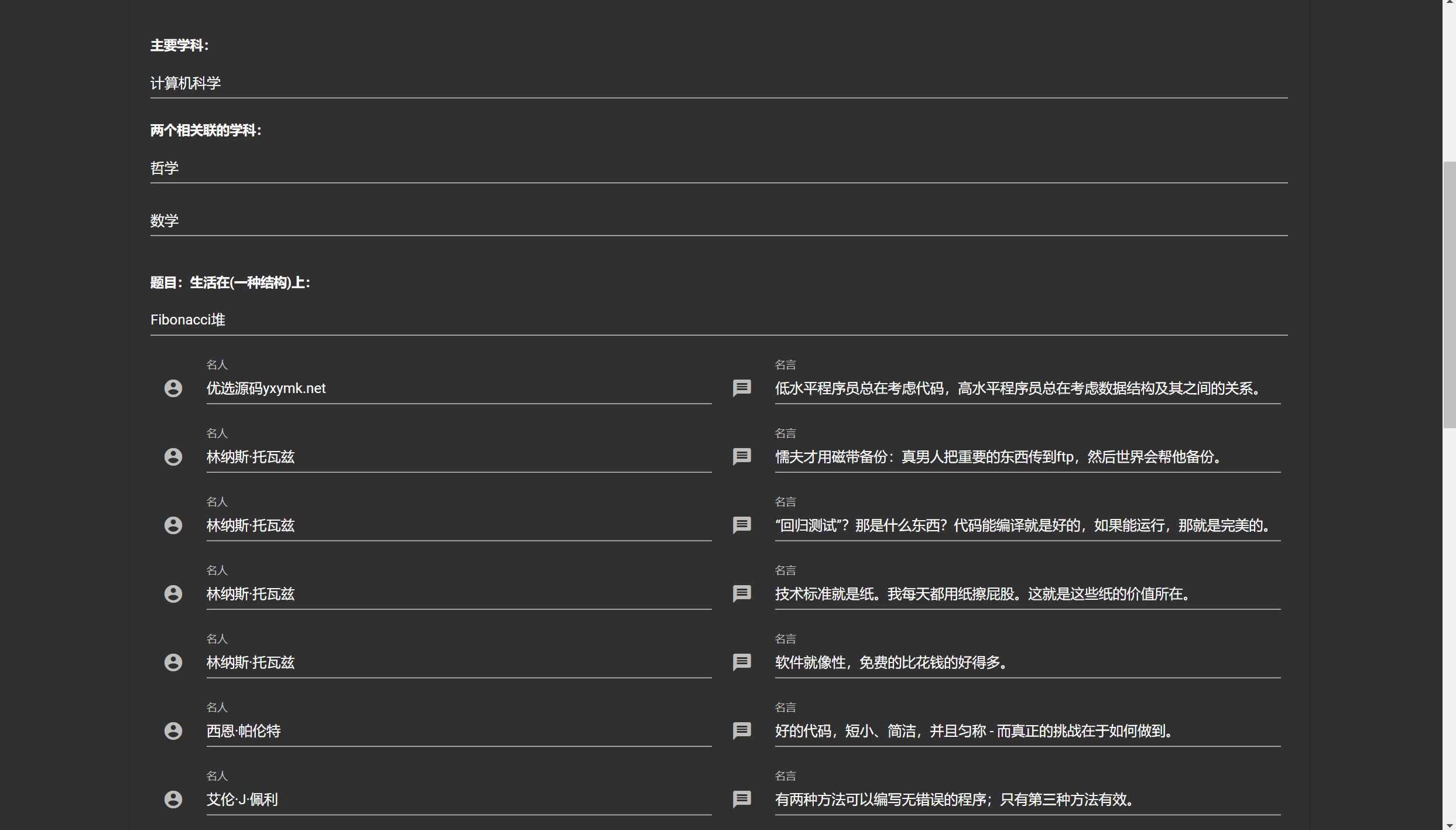Select the 主要学科 field containing 计算机科学

coord(718,83)
